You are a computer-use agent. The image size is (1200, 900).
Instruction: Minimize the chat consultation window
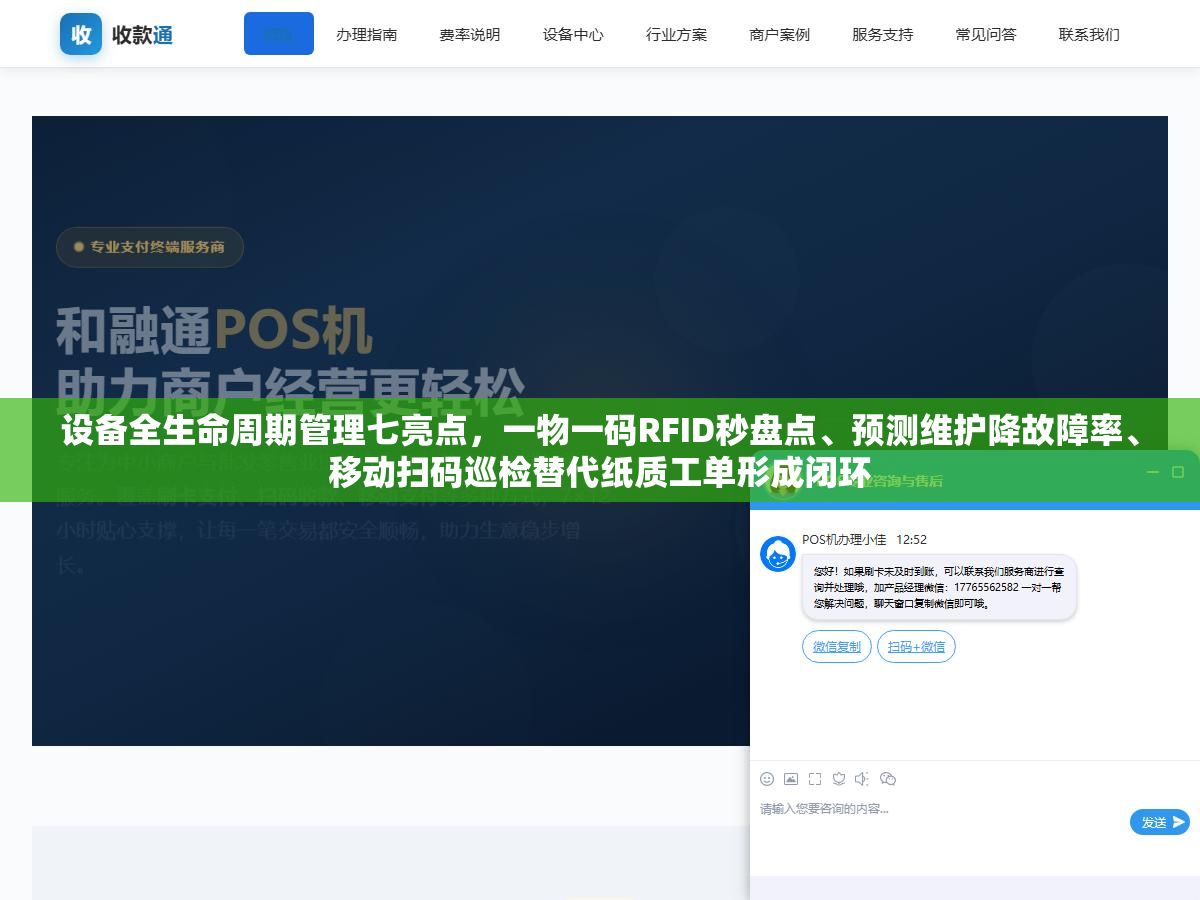(1152, 472)
